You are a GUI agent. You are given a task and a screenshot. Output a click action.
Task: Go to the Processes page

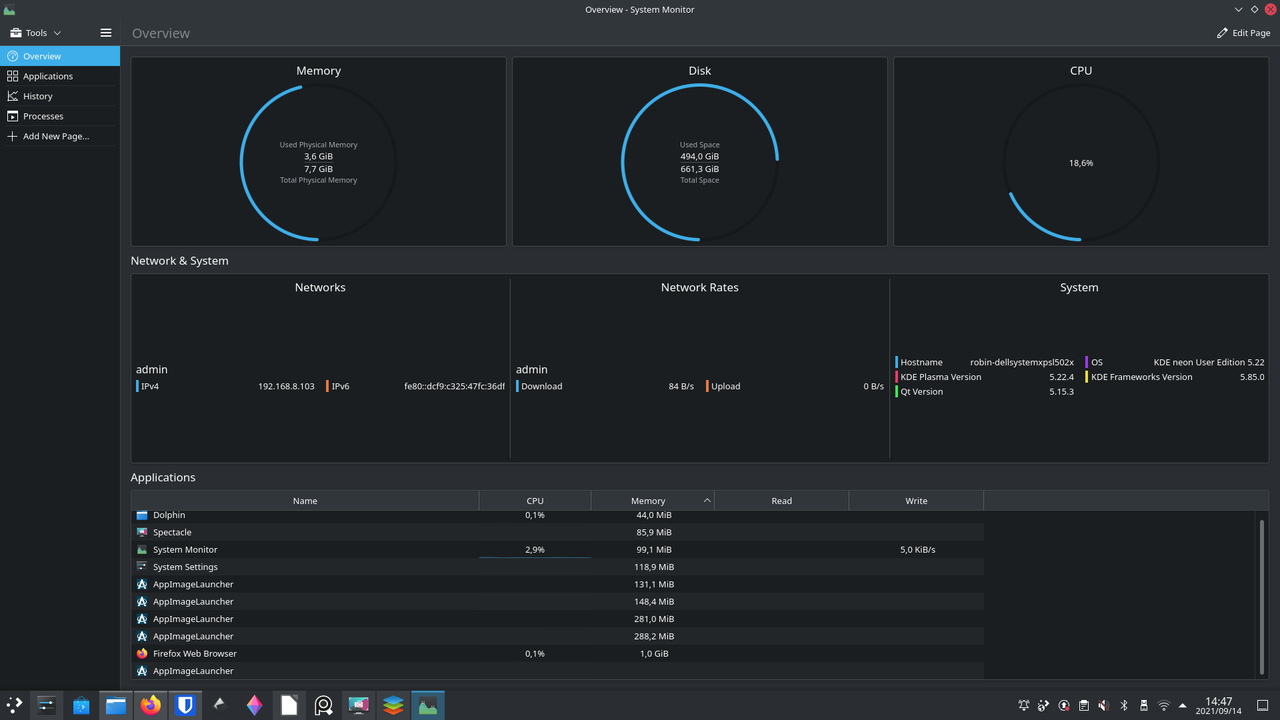[x=60, y=116]
